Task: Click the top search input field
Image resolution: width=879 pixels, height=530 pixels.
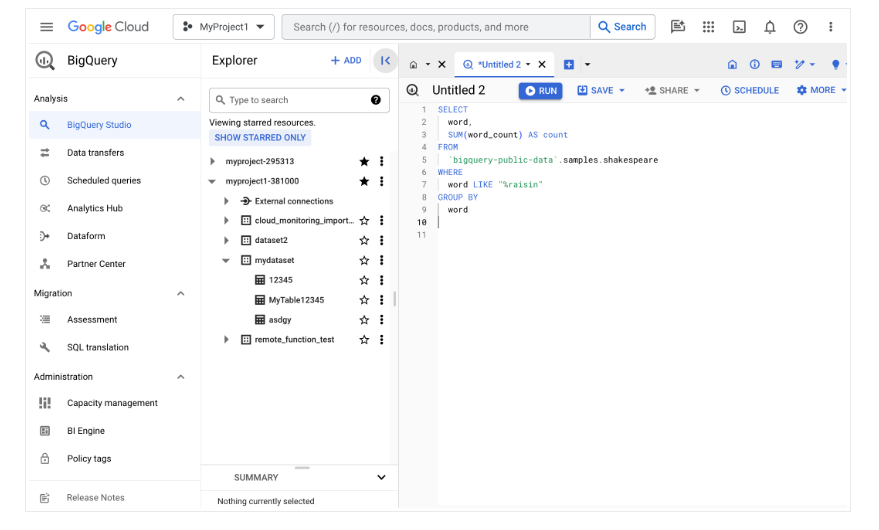Action: click(436, 27)
